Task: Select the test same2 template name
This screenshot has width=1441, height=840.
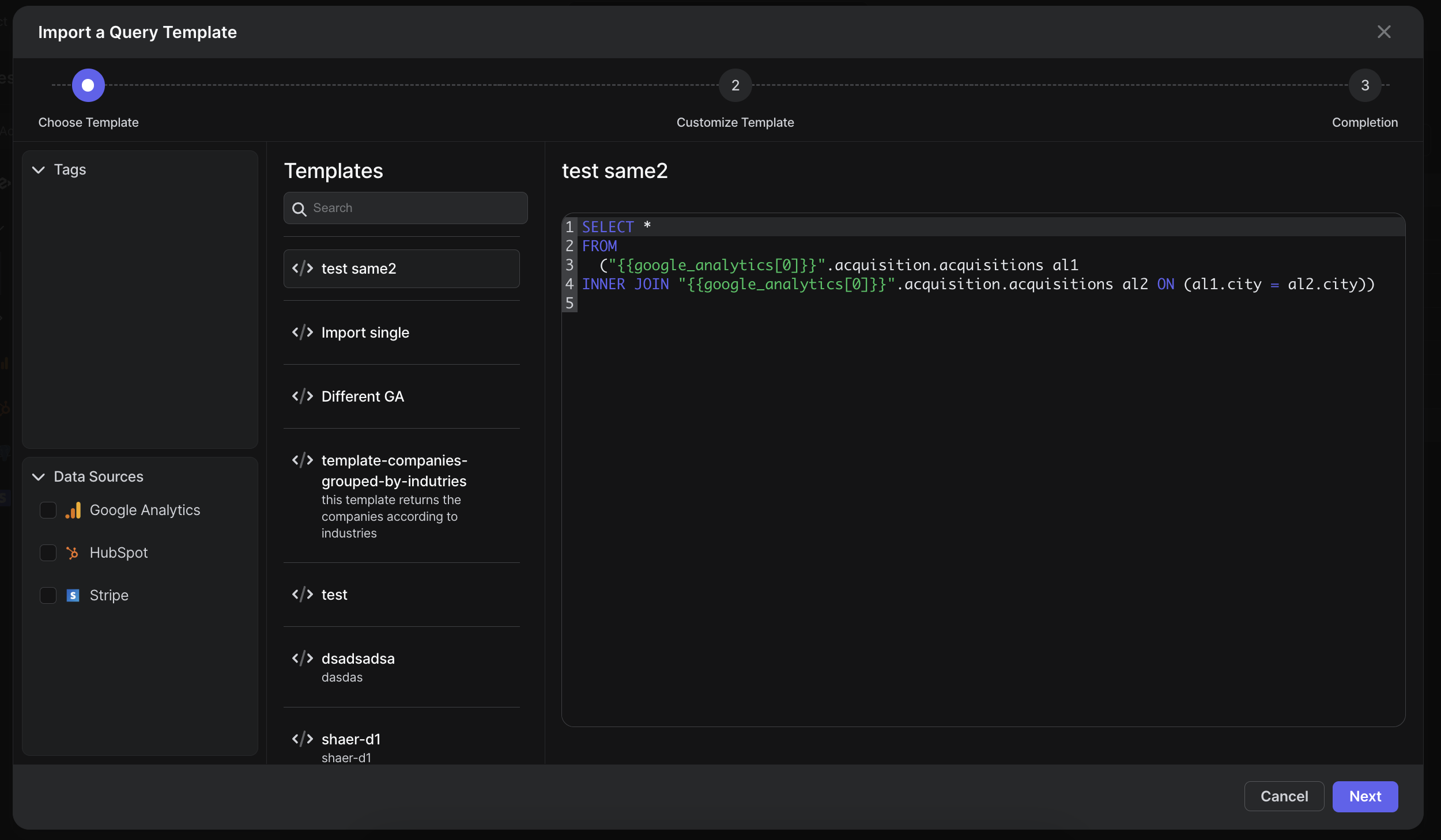Action: pyautogui.click(x=359, y=269)
